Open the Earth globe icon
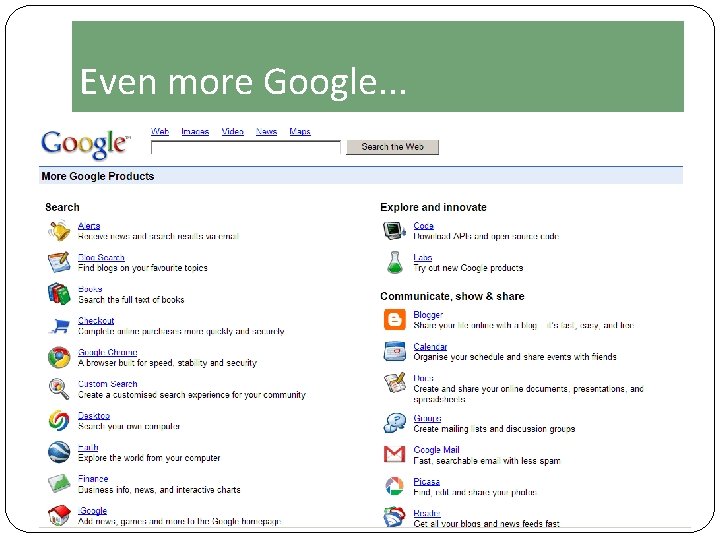The width and height of the screenshot is (720, 540). tap(59, 452)
